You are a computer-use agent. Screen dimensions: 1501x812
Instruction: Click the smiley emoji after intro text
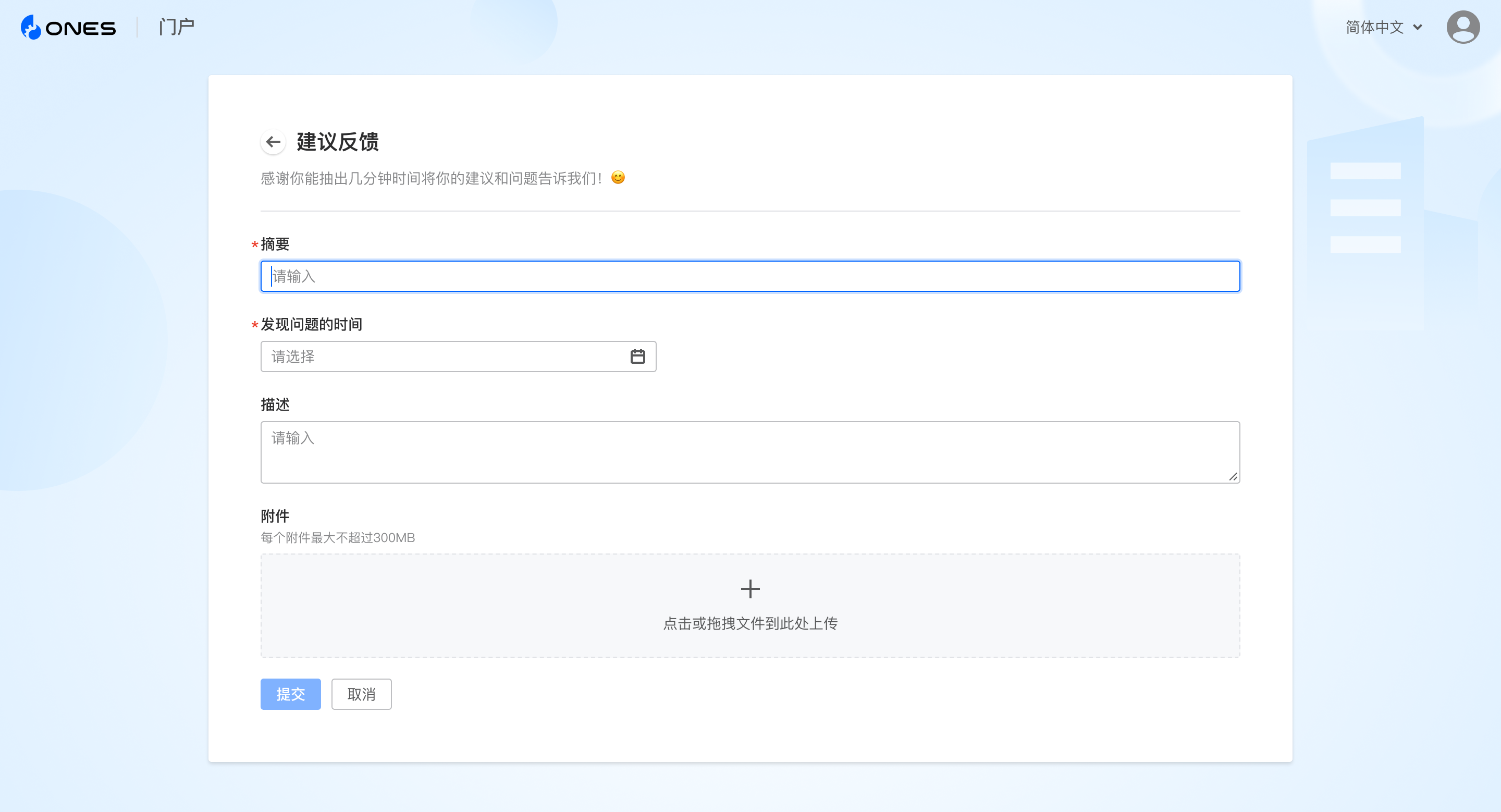(618, 178)
